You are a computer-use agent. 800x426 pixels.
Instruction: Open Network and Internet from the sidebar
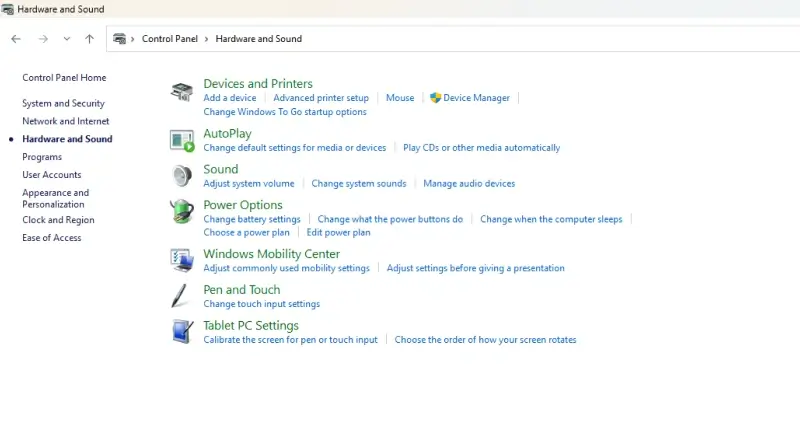click(x=66, y=121)
